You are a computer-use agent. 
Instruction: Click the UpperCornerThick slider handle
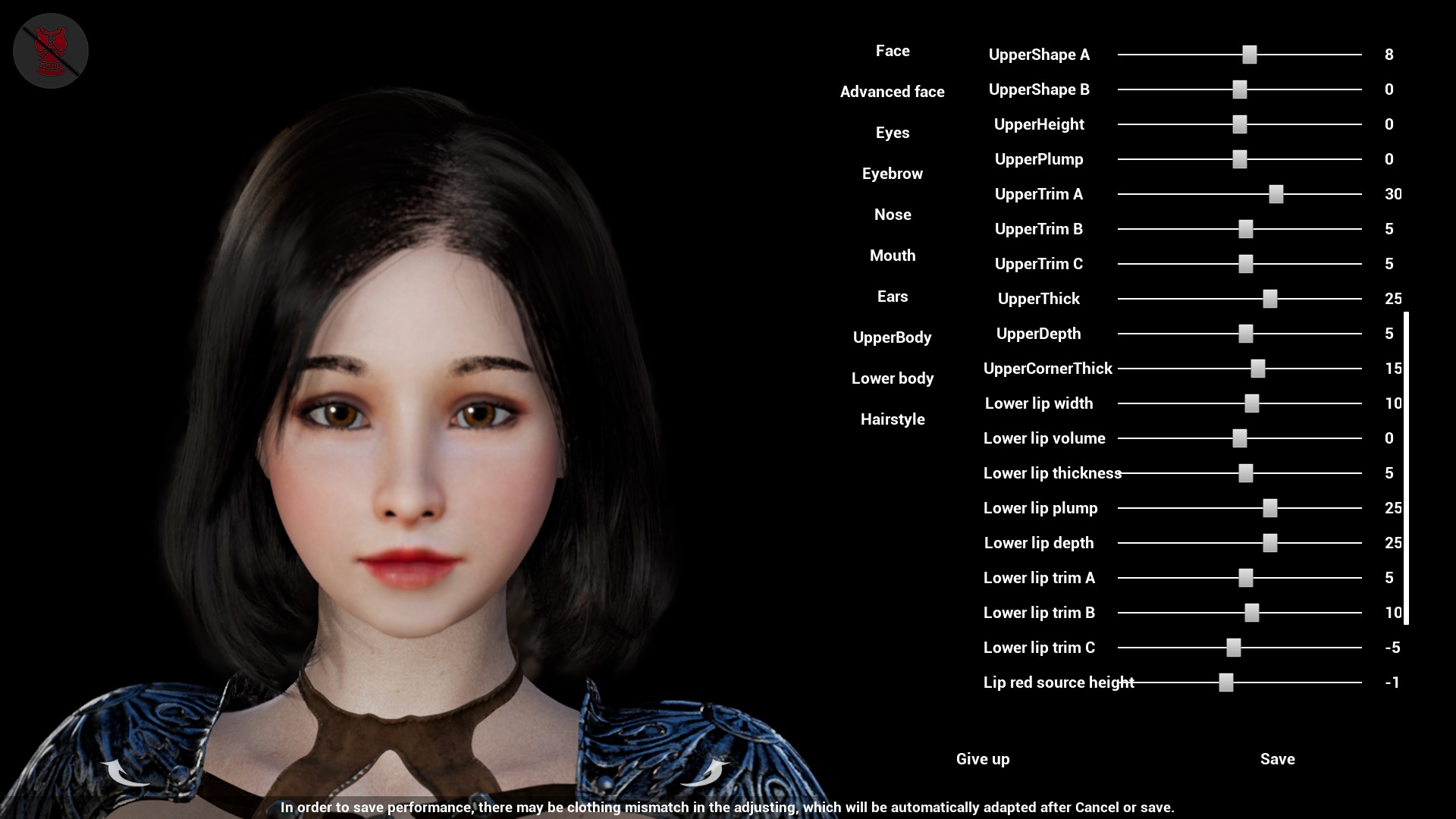tap(1258, 369)
